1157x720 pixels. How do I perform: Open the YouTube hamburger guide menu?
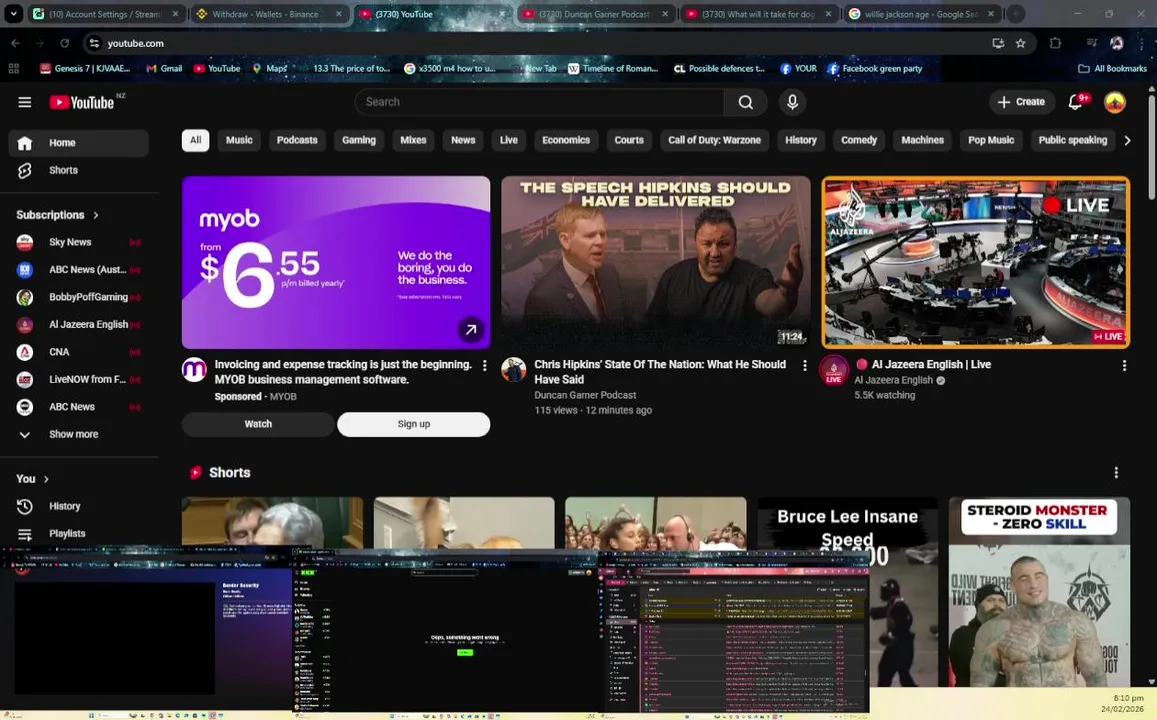click(x=24, y=102)
